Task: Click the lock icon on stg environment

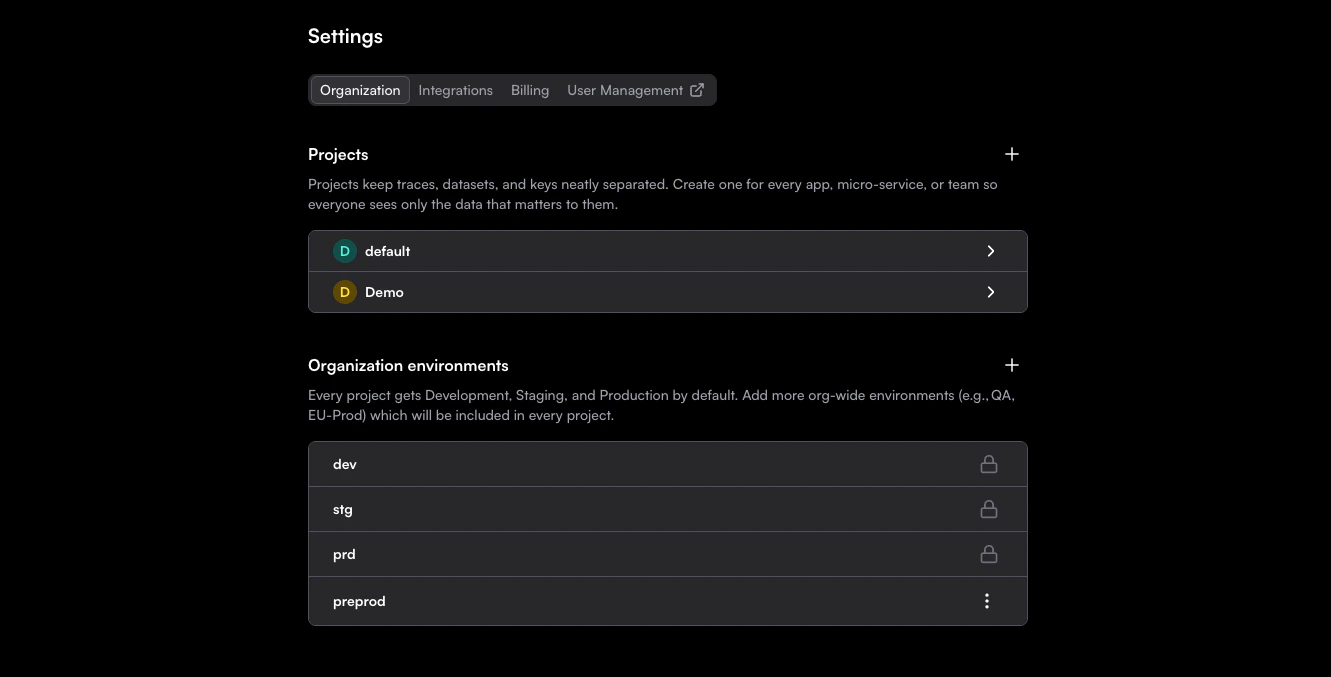Action: click(989, 509)
